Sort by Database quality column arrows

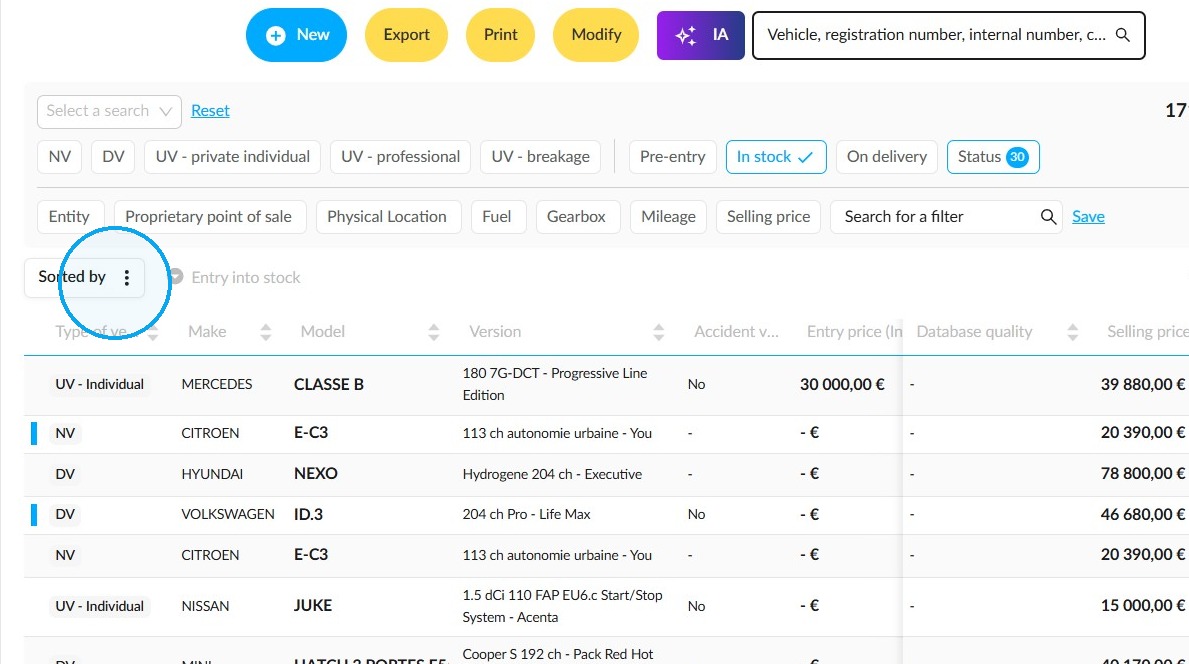click(1072, 332)
